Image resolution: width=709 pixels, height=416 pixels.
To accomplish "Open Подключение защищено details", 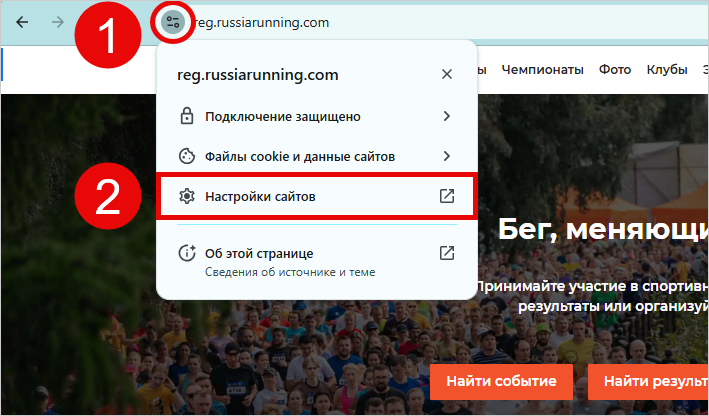I will [317, 116].
